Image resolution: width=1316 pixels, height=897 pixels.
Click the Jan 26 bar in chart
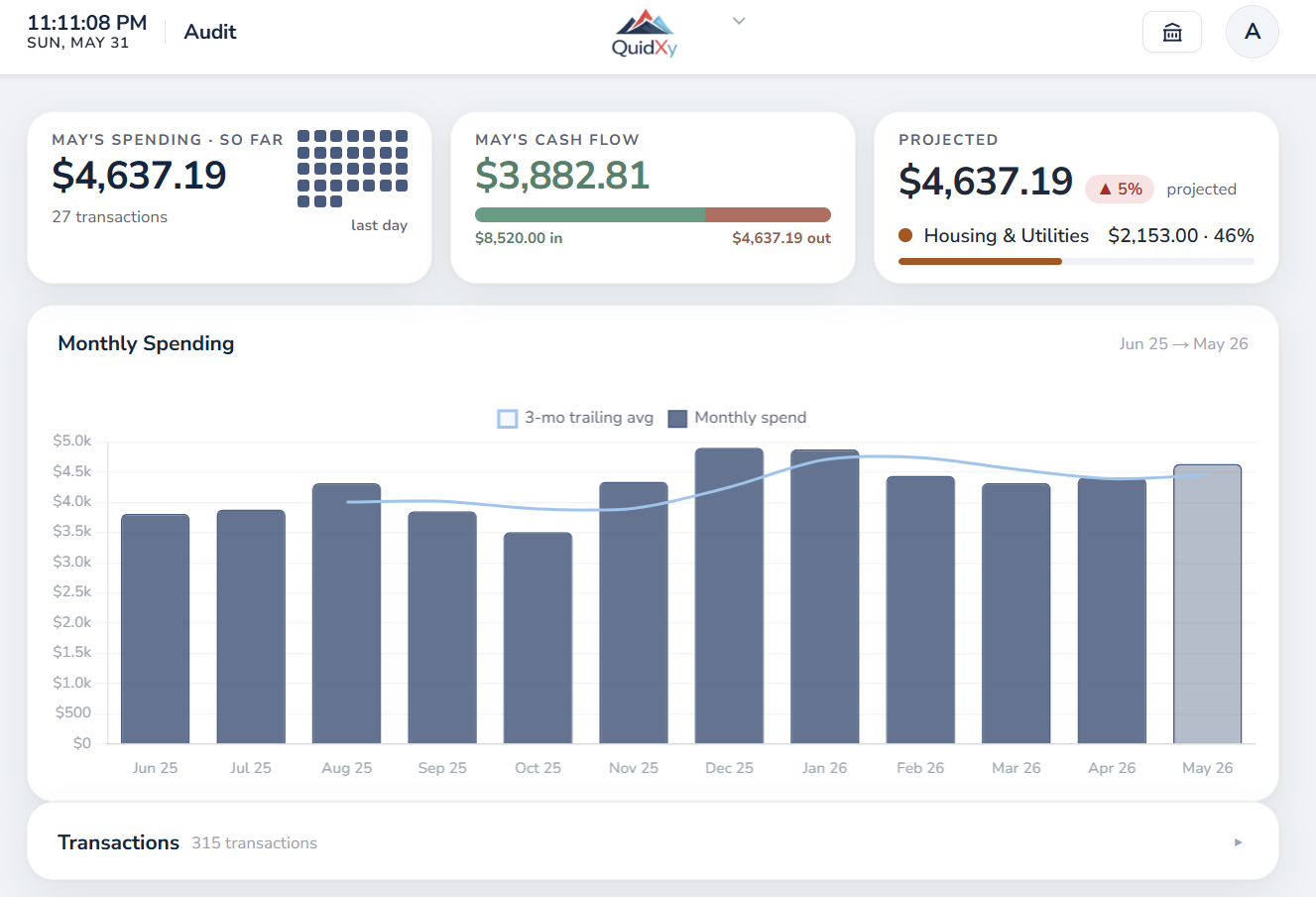coord(825,596)
